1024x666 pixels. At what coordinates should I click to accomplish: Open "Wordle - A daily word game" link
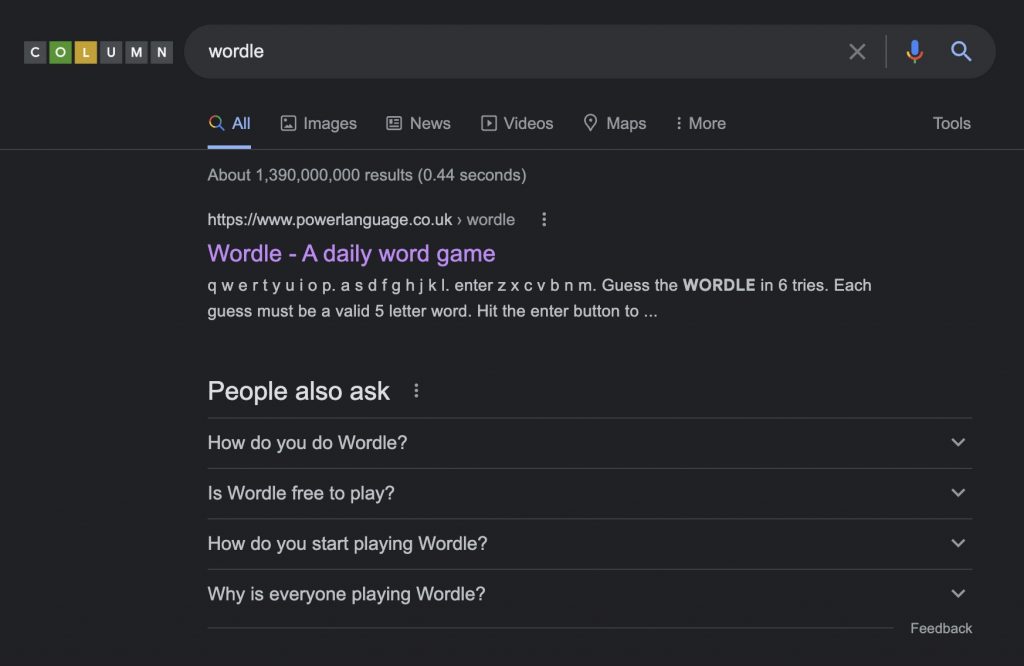[351, 253]
